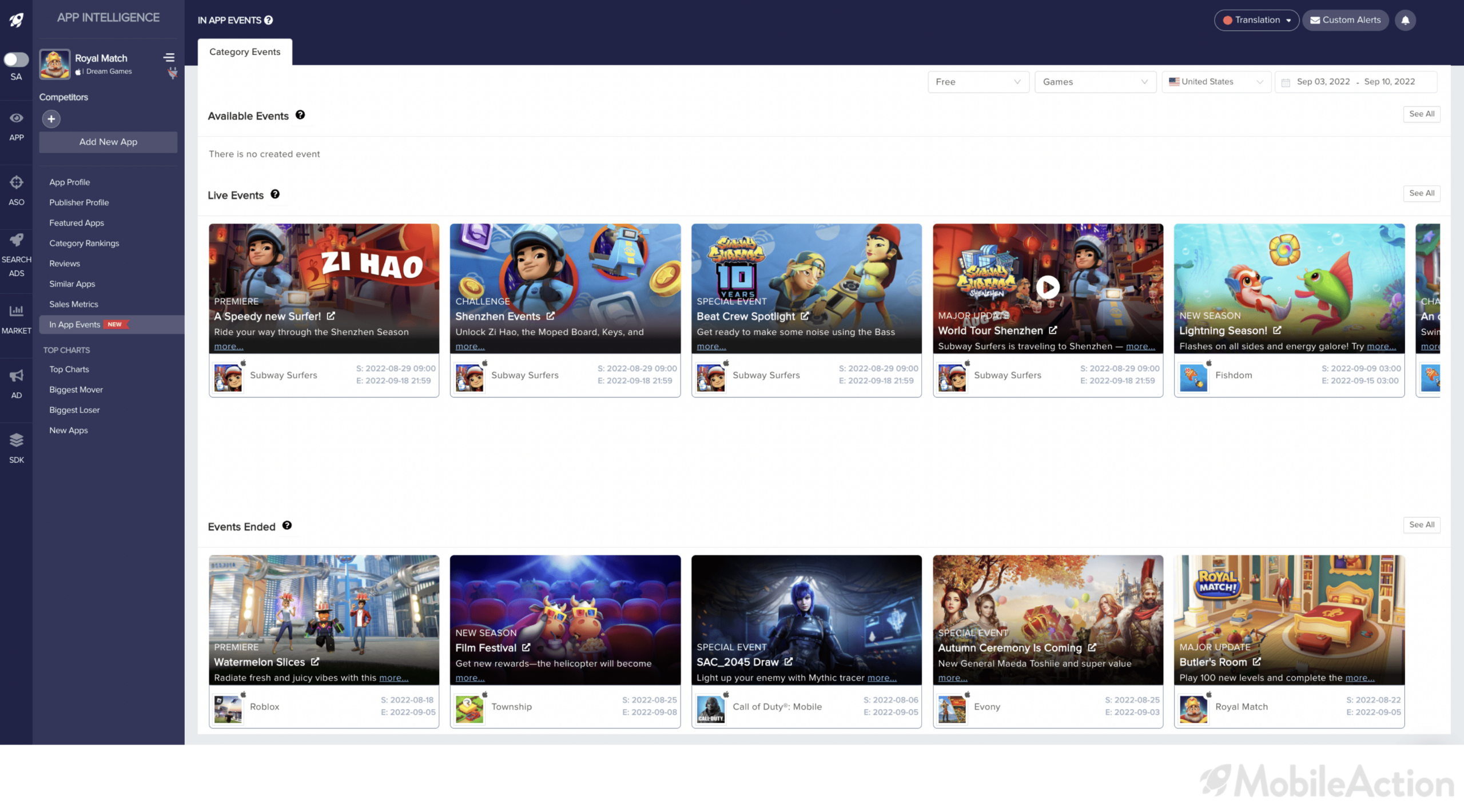
Task: Click more link on Lightning Season! card
Action: [x=1381, y=347]
